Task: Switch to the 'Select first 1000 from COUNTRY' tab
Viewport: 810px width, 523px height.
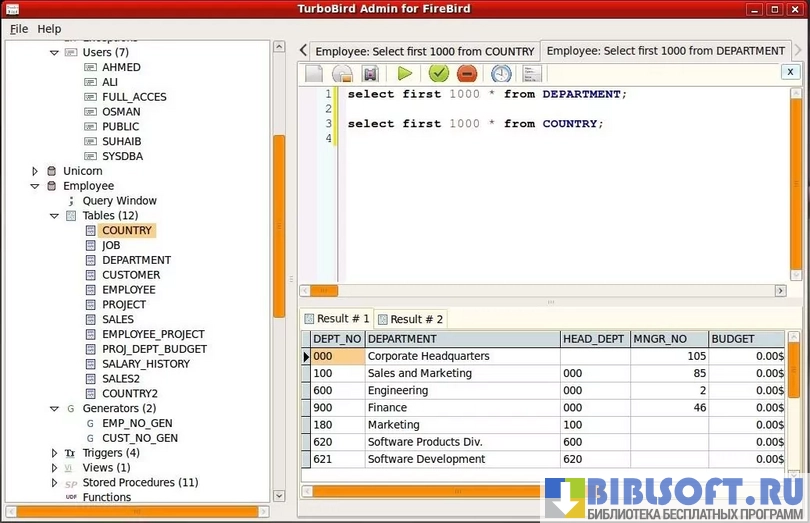Action: pos(424,51)
